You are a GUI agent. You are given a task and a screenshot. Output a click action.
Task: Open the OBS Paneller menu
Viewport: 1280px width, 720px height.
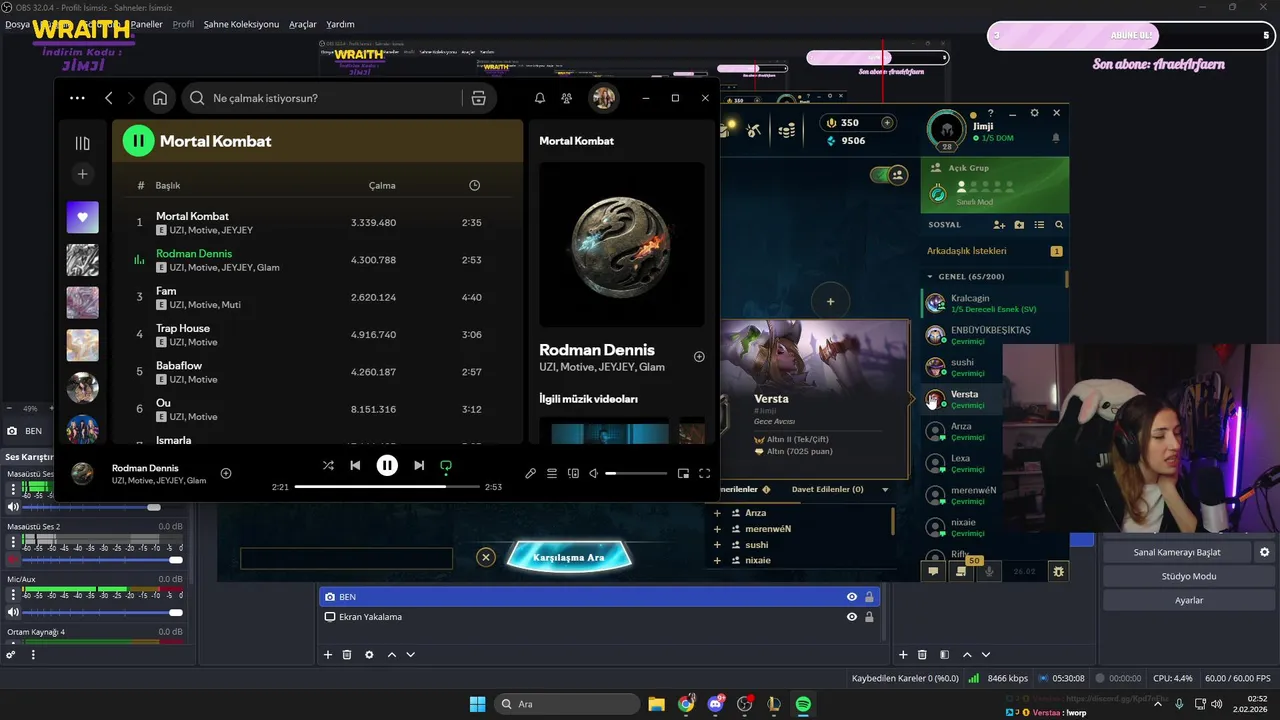pos(146,24)
